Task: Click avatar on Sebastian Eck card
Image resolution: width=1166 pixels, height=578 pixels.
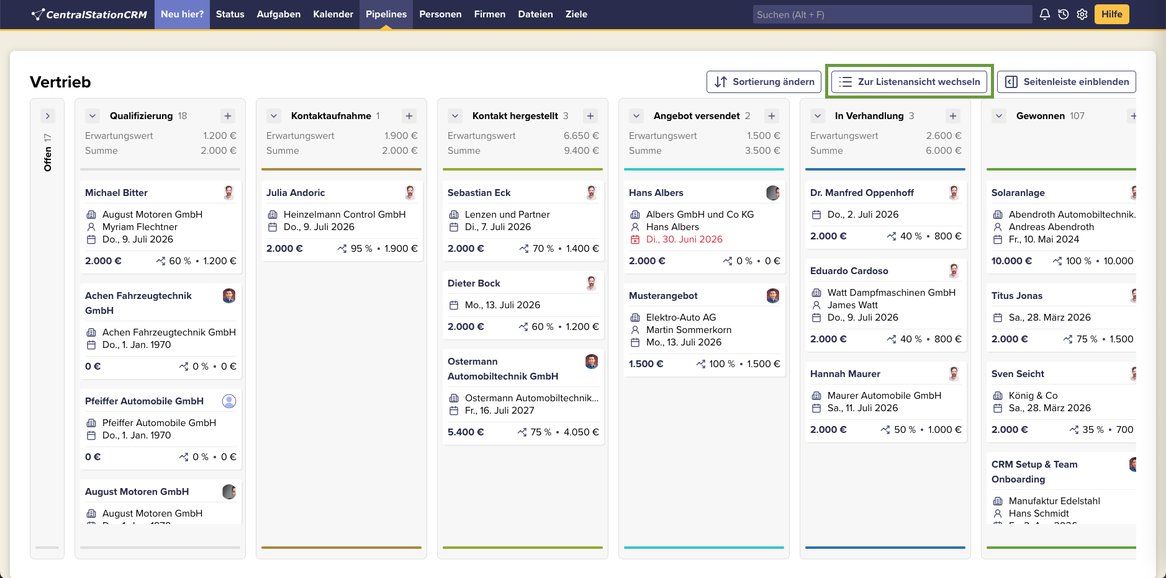Action: pyautogui.click(x=591, y=193)
